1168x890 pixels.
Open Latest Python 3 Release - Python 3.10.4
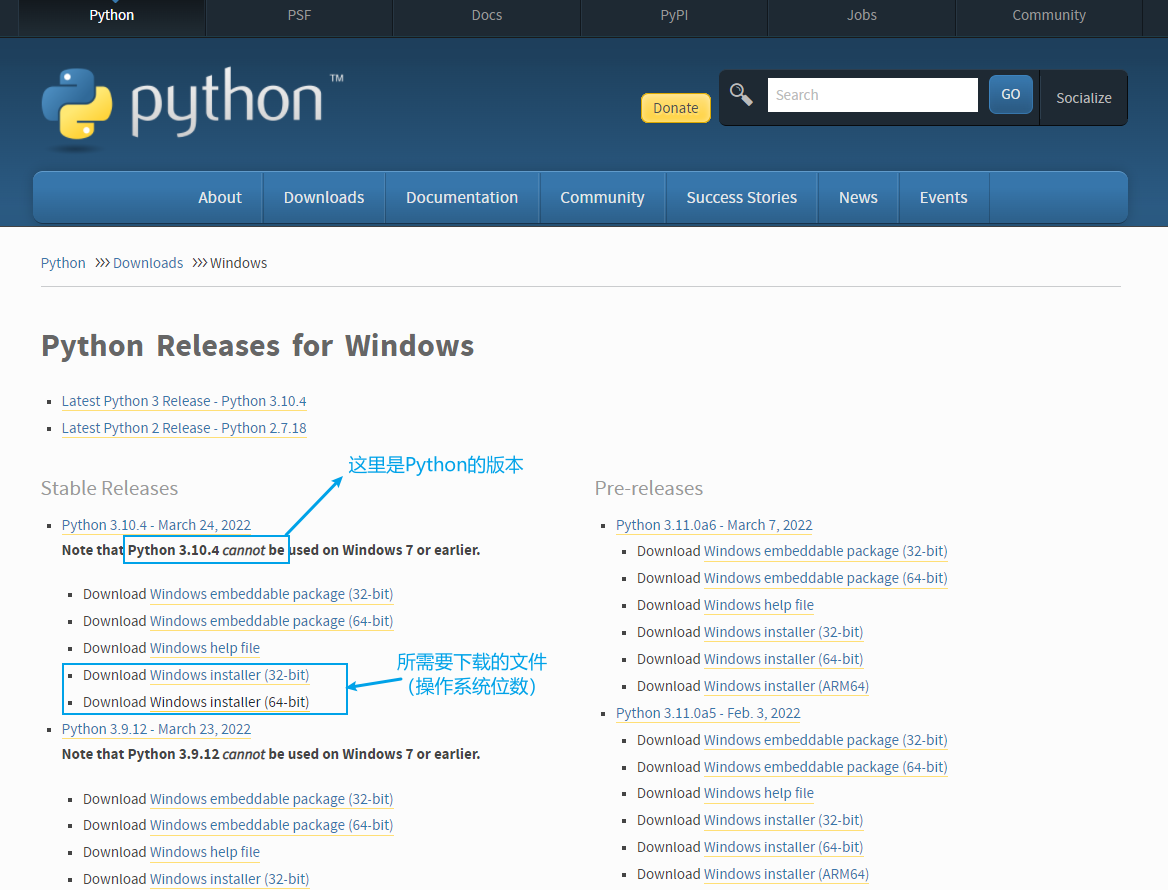[x=184, y=401]
